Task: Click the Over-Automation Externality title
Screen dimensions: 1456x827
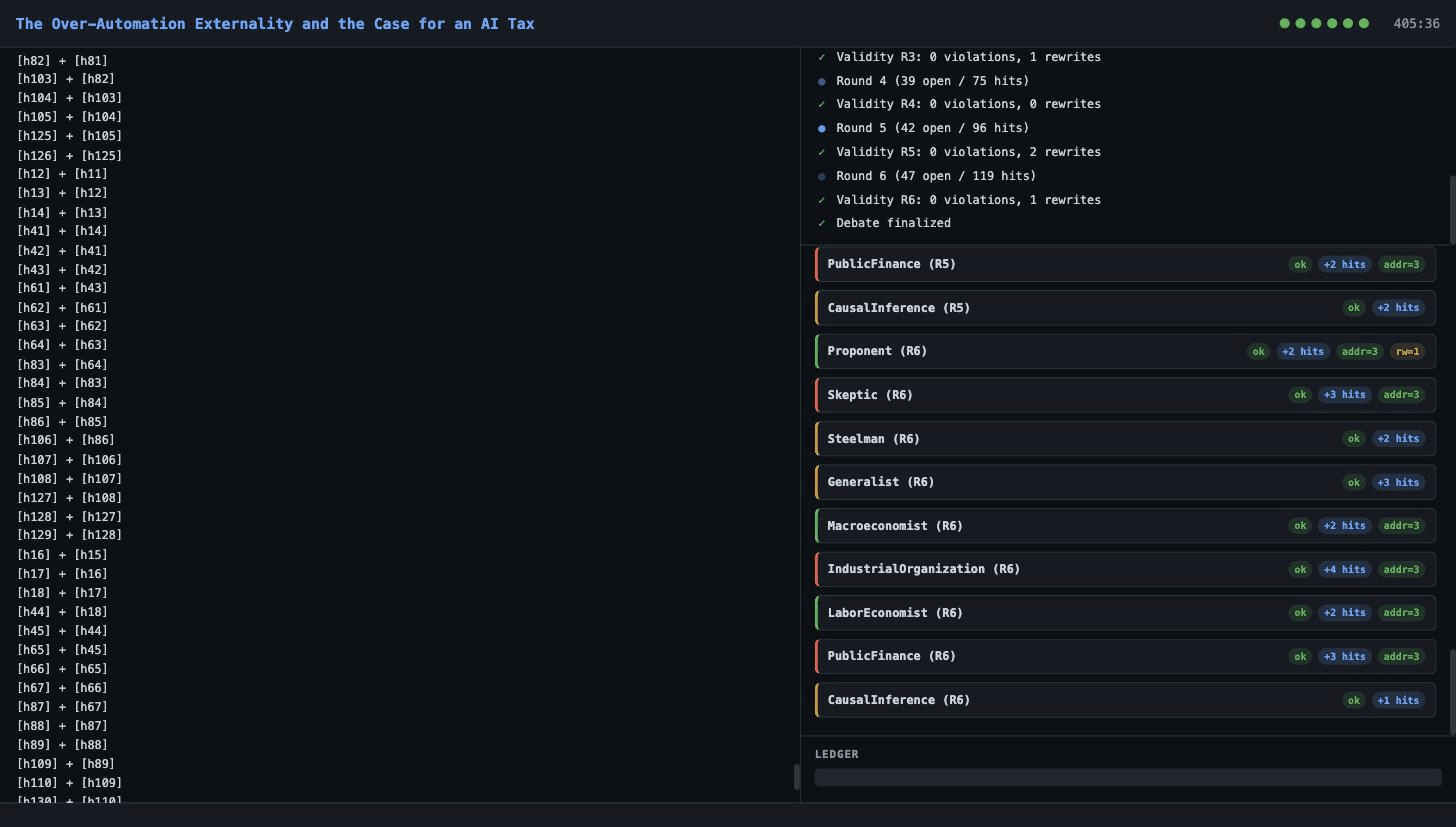Action: [275, 23]
